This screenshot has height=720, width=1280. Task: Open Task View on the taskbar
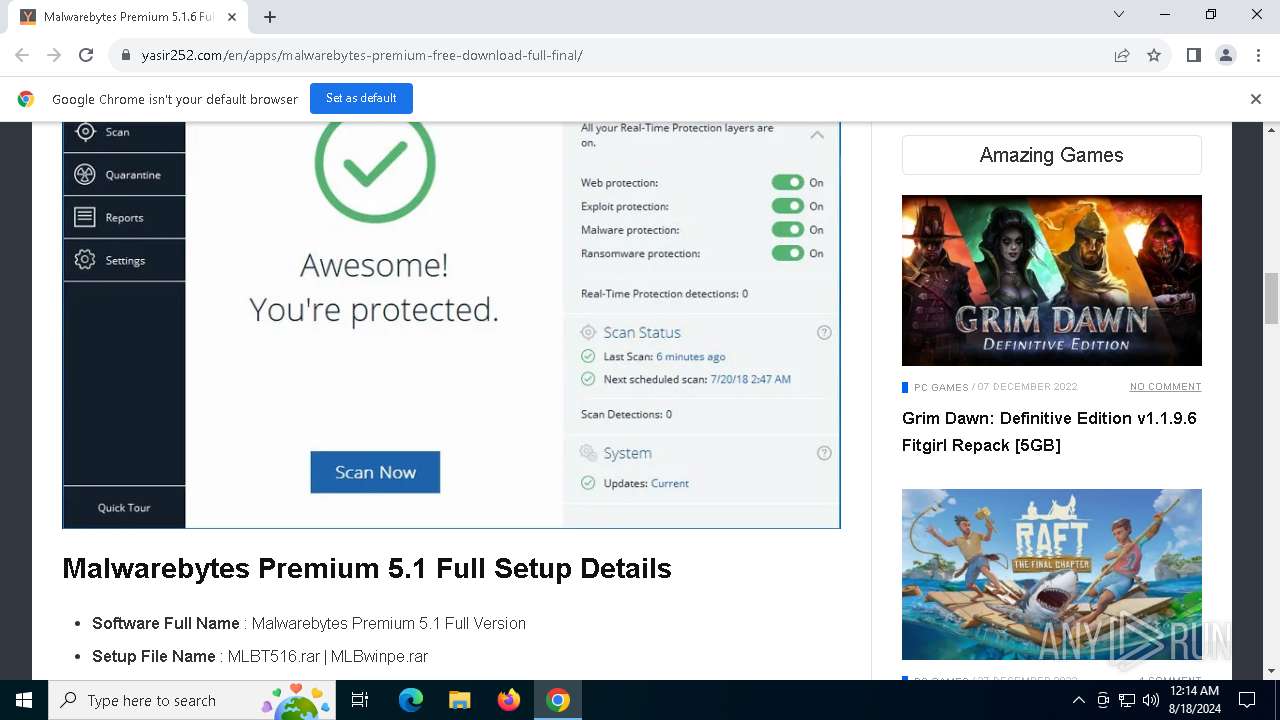point(360,700)
